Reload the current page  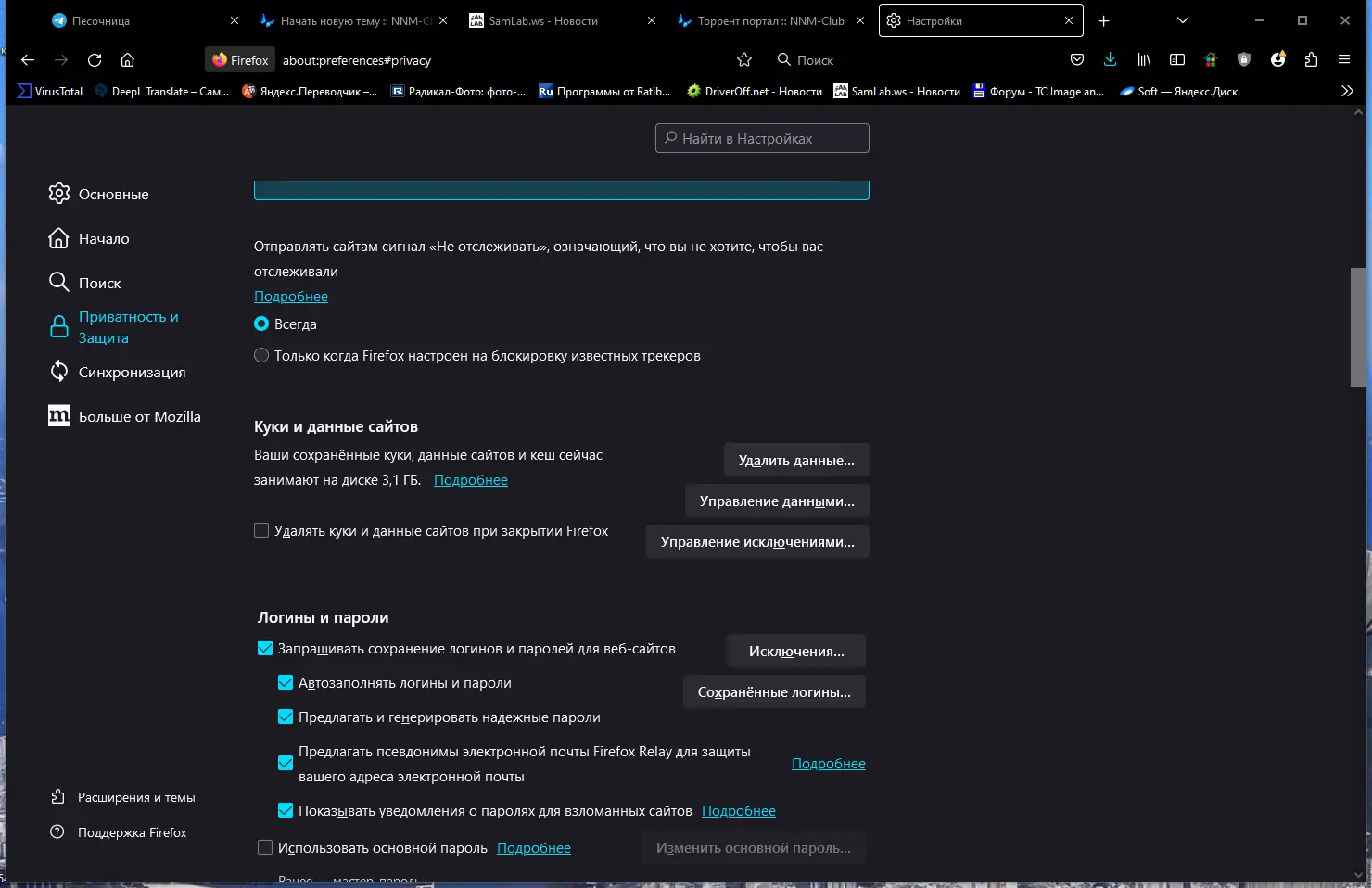(95, 60)
